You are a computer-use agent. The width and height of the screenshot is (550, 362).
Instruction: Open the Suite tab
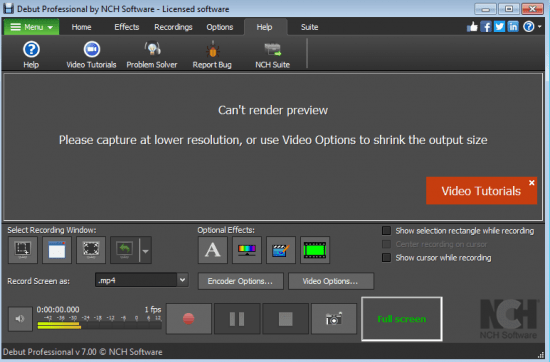(309, 27)
